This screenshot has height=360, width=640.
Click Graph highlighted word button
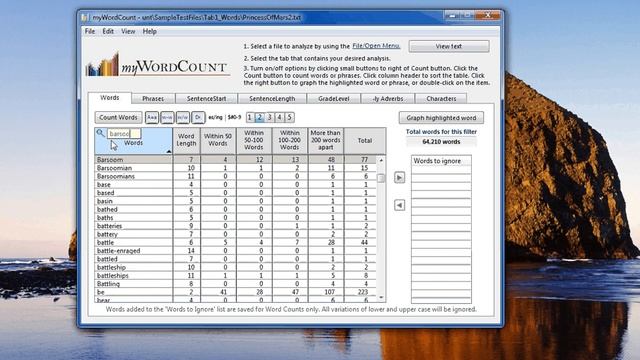[441, 118]
